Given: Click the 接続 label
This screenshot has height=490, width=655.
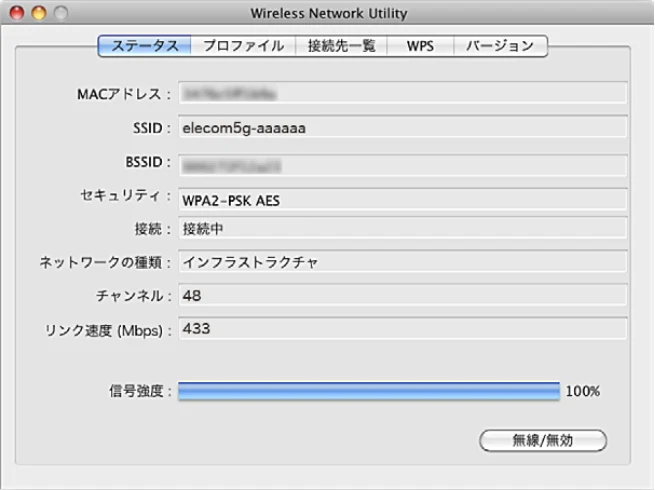Looking at the screenshot, I should (152, 229).
